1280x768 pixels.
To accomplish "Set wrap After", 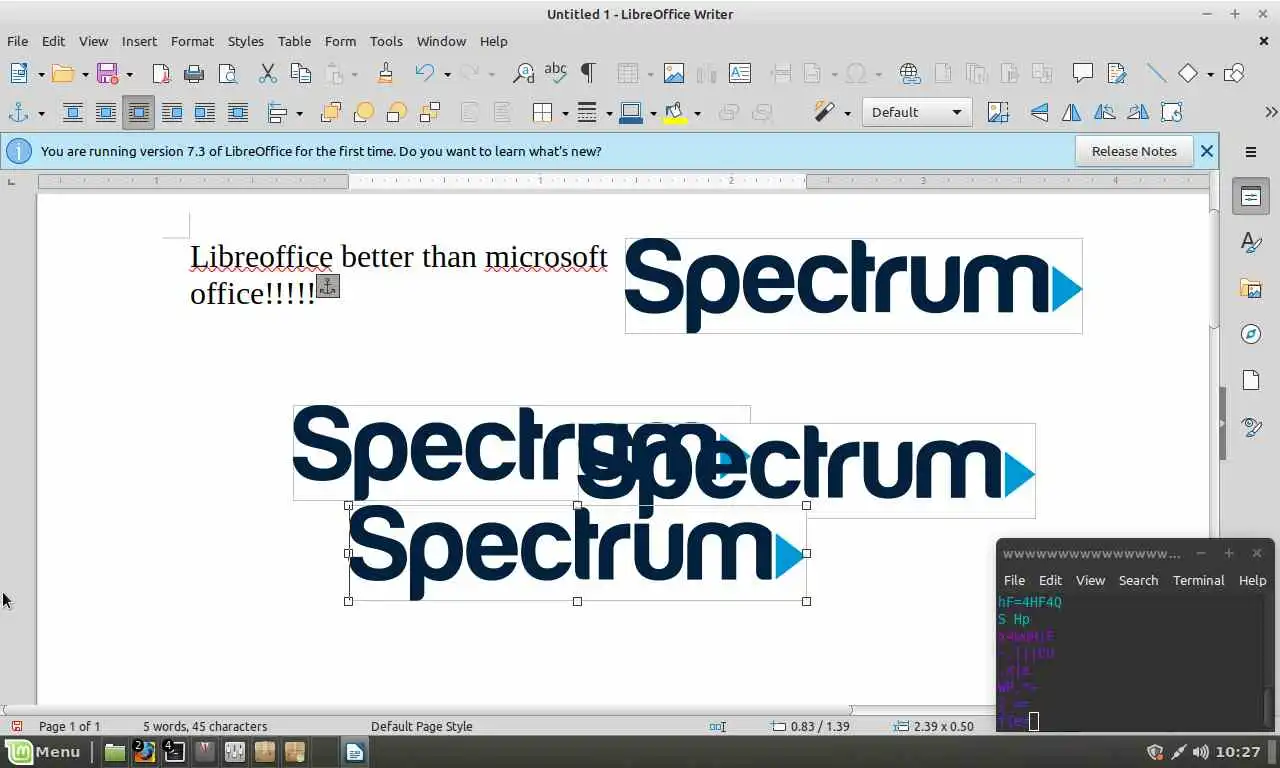I will coord(205,112).
